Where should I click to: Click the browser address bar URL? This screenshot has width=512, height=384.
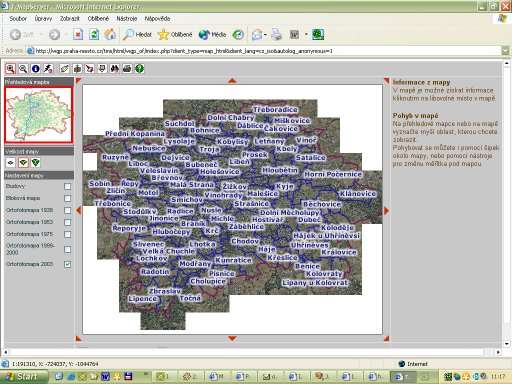184,51
